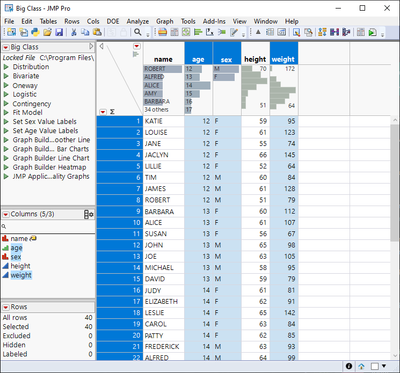The width and height of the screenshot is (400, 373).
Task: Click the vertical scrollbar of data table
Action: tap(395, 182)
